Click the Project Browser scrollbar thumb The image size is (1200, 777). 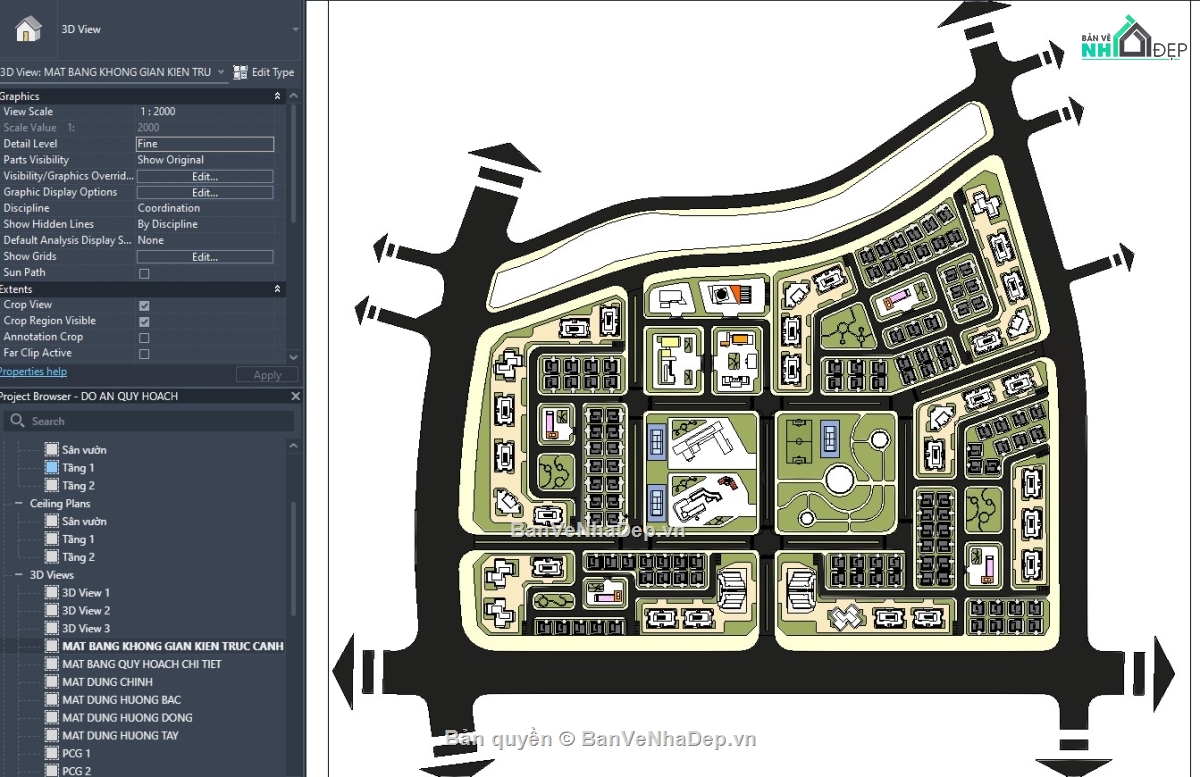tap(293, 558)
